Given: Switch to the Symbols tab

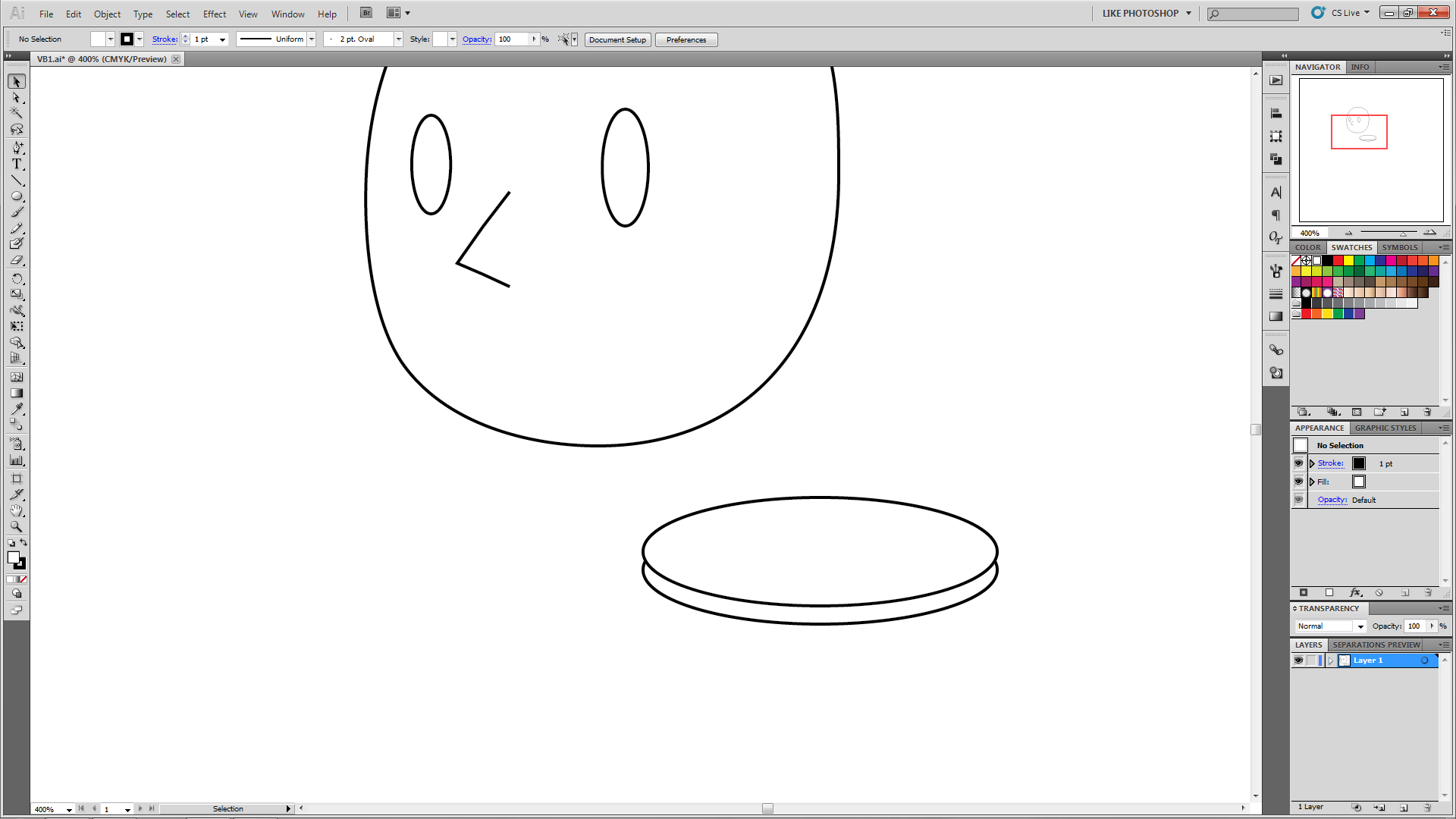Looking at the screenshot, I should click(x=1399, y=247).
